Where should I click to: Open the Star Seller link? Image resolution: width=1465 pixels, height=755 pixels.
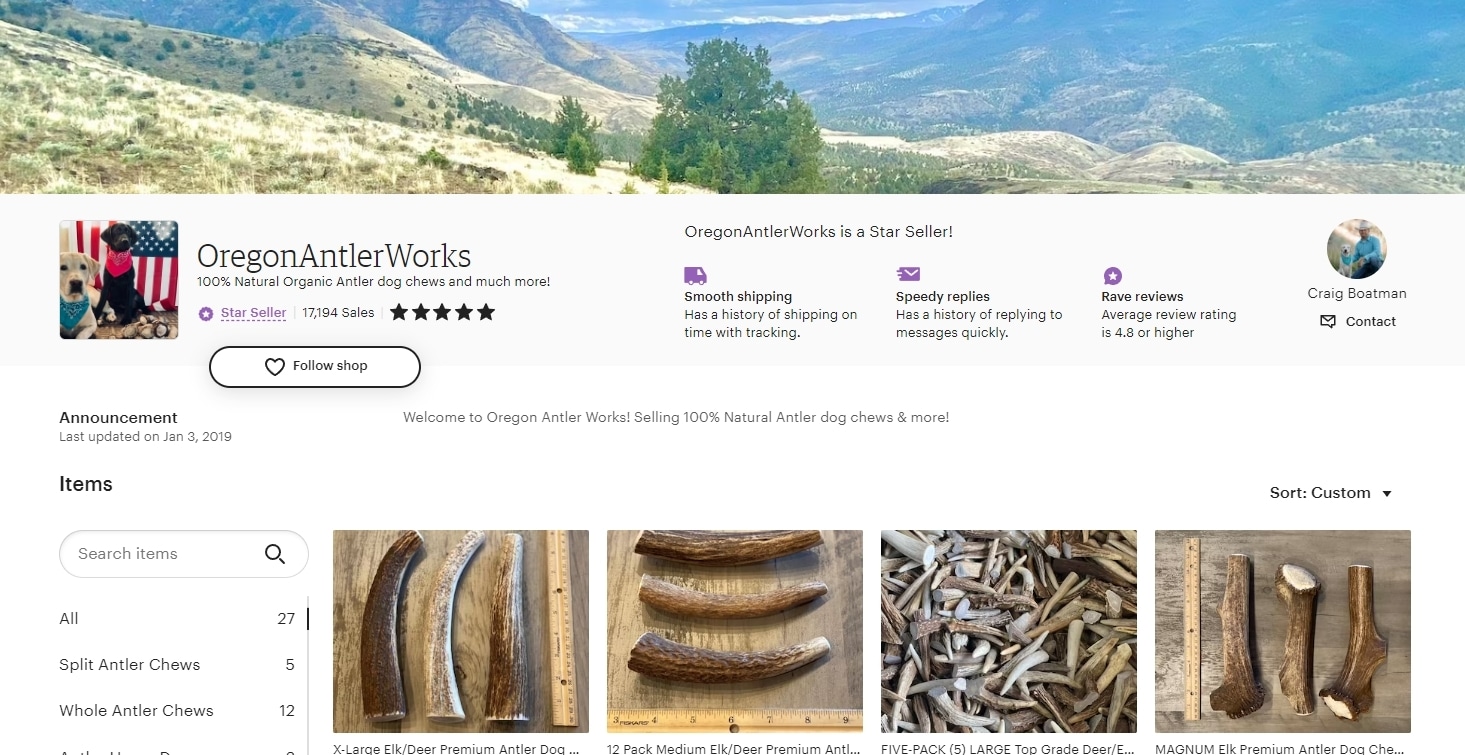253,313
